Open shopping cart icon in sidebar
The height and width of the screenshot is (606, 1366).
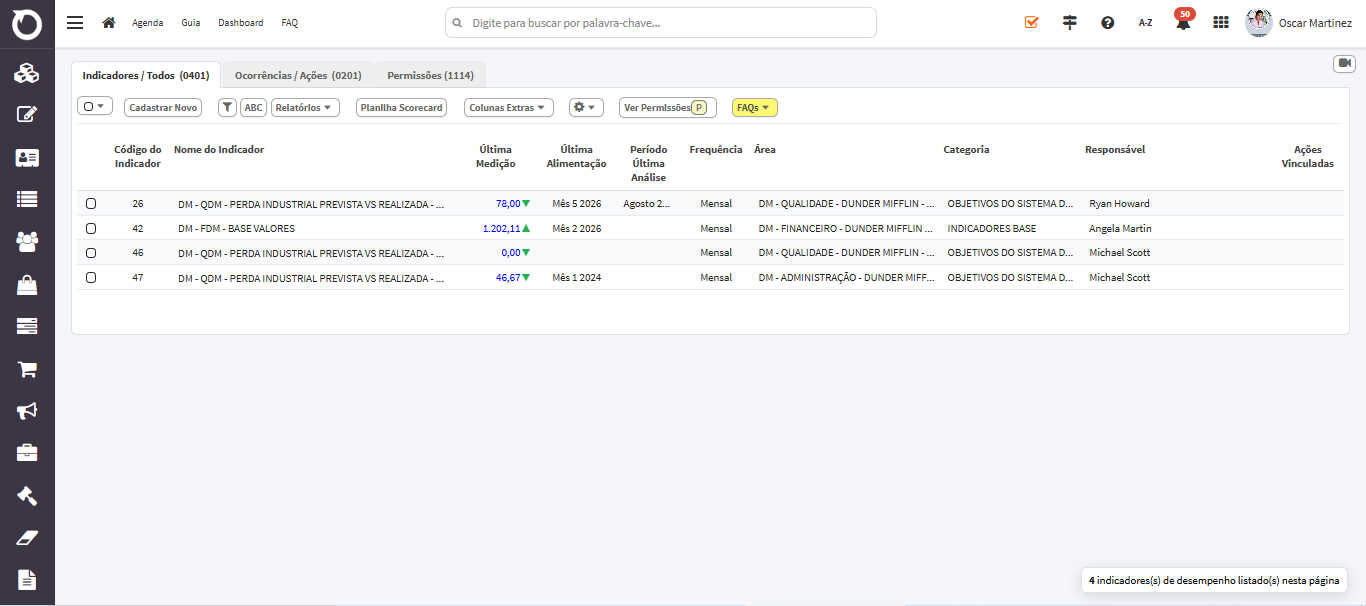coord(27,369)
